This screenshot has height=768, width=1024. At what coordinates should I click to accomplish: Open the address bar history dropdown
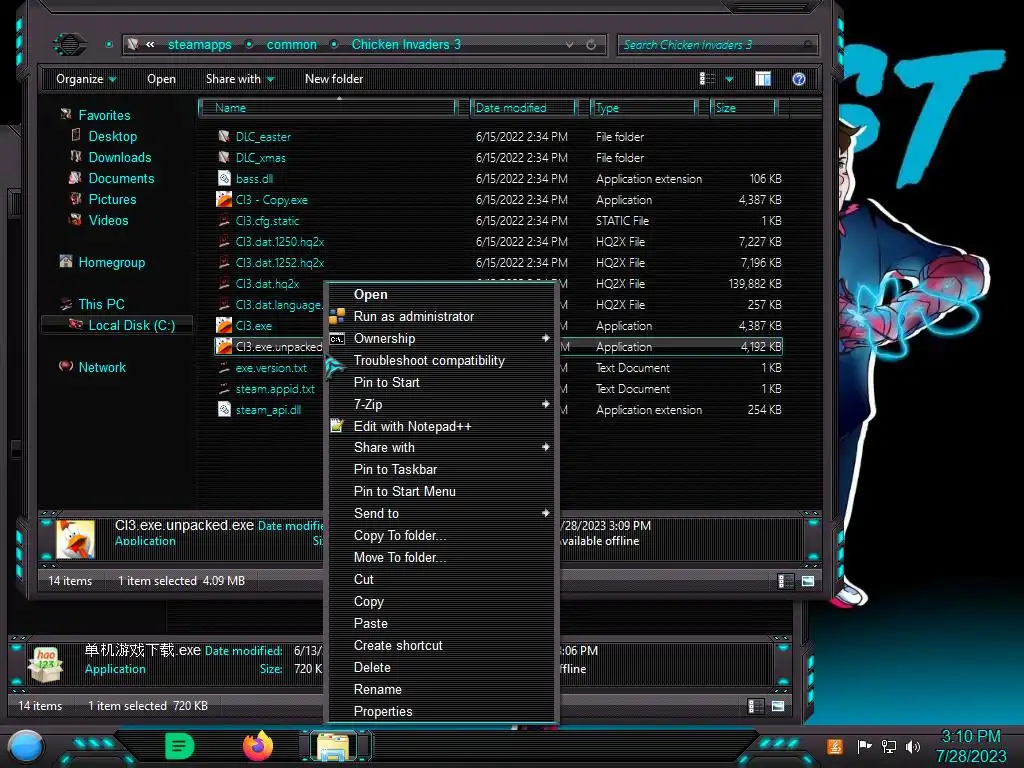(x=569, y=44)
